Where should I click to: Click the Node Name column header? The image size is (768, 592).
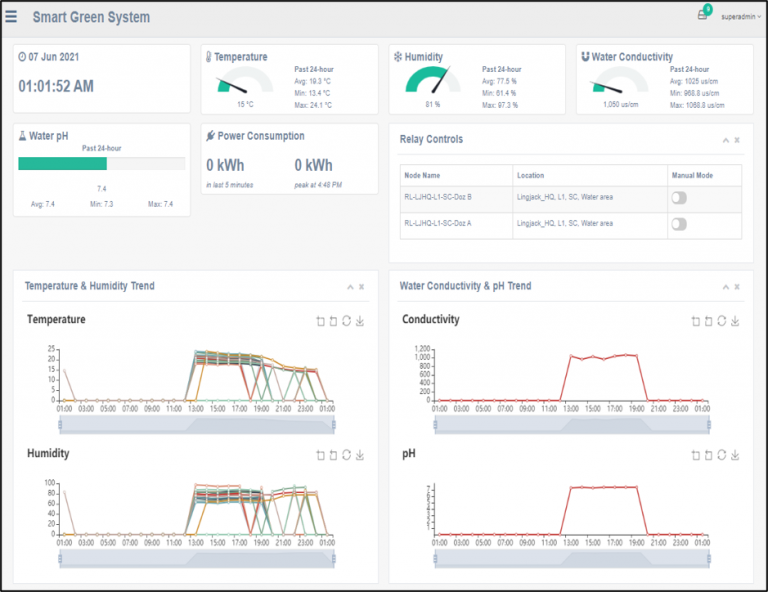(424, 175)
